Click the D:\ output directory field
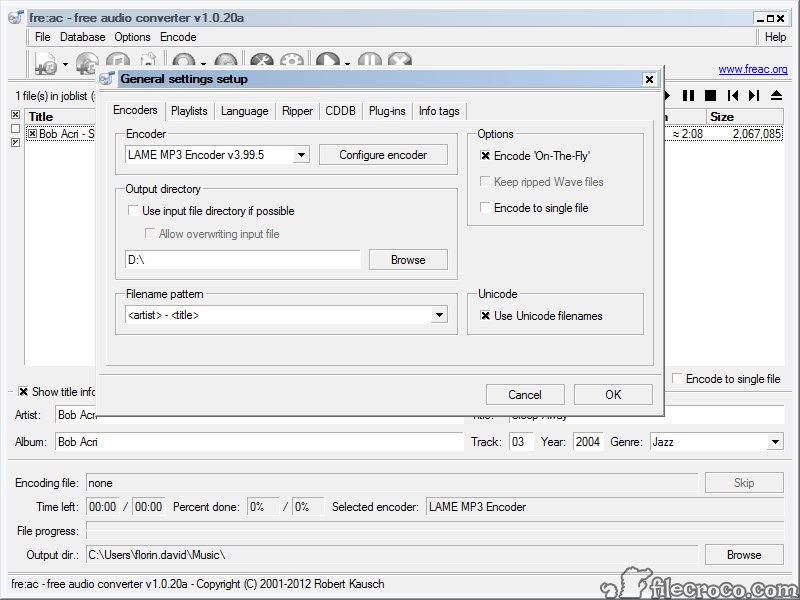Viewport: 800px width, 600px height. (x=243, y=260)
